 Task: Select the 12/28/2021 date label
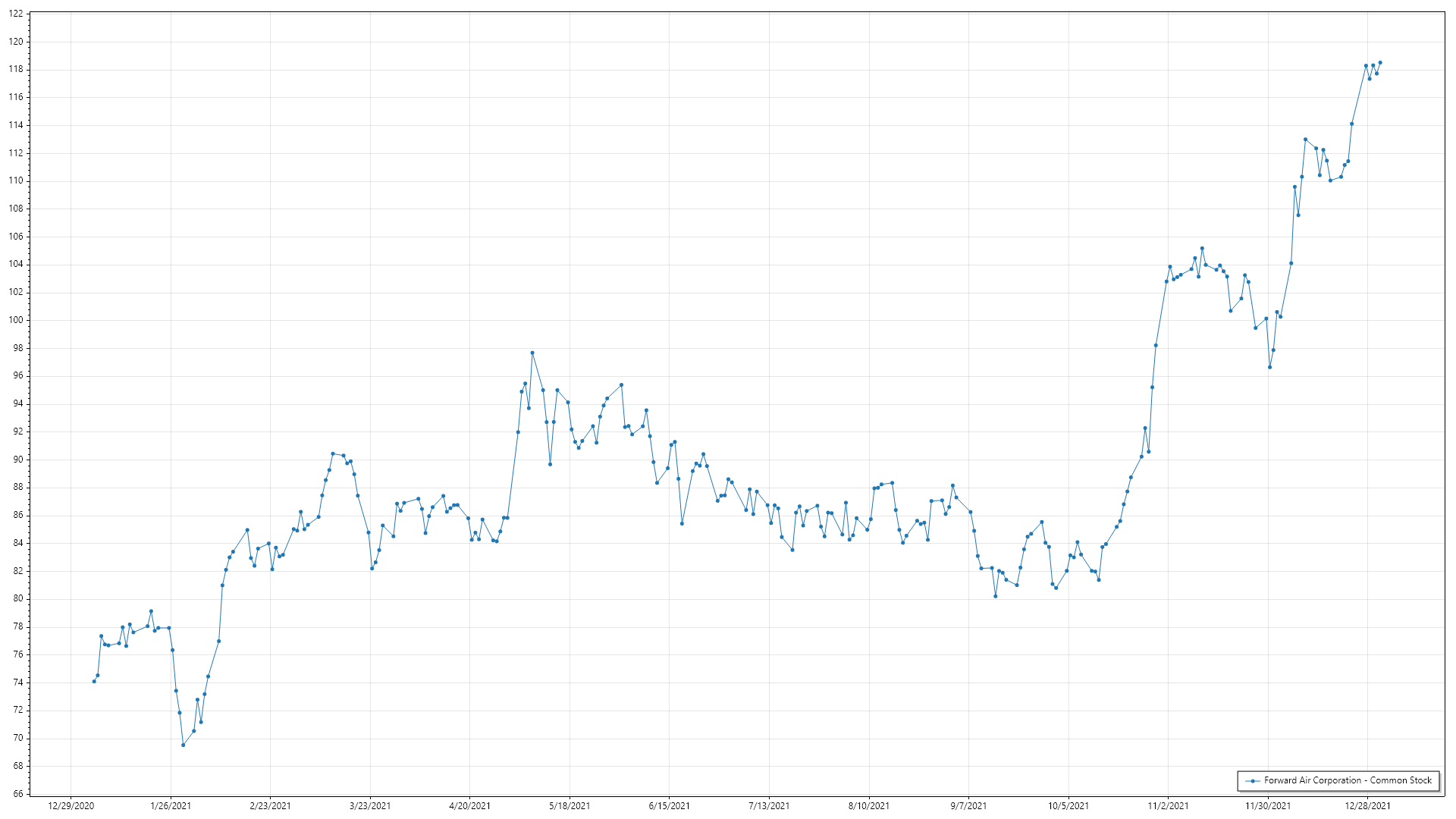point(1367,806)
